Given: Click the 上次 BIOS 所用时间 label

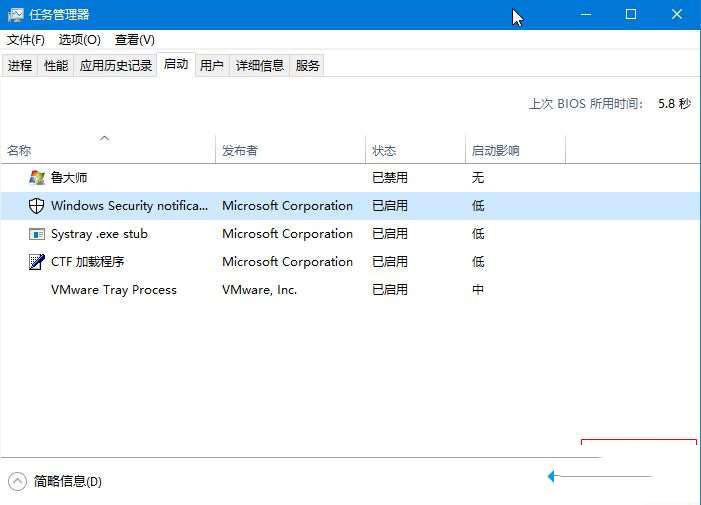Looking at the screenshot, I should 586,104.
